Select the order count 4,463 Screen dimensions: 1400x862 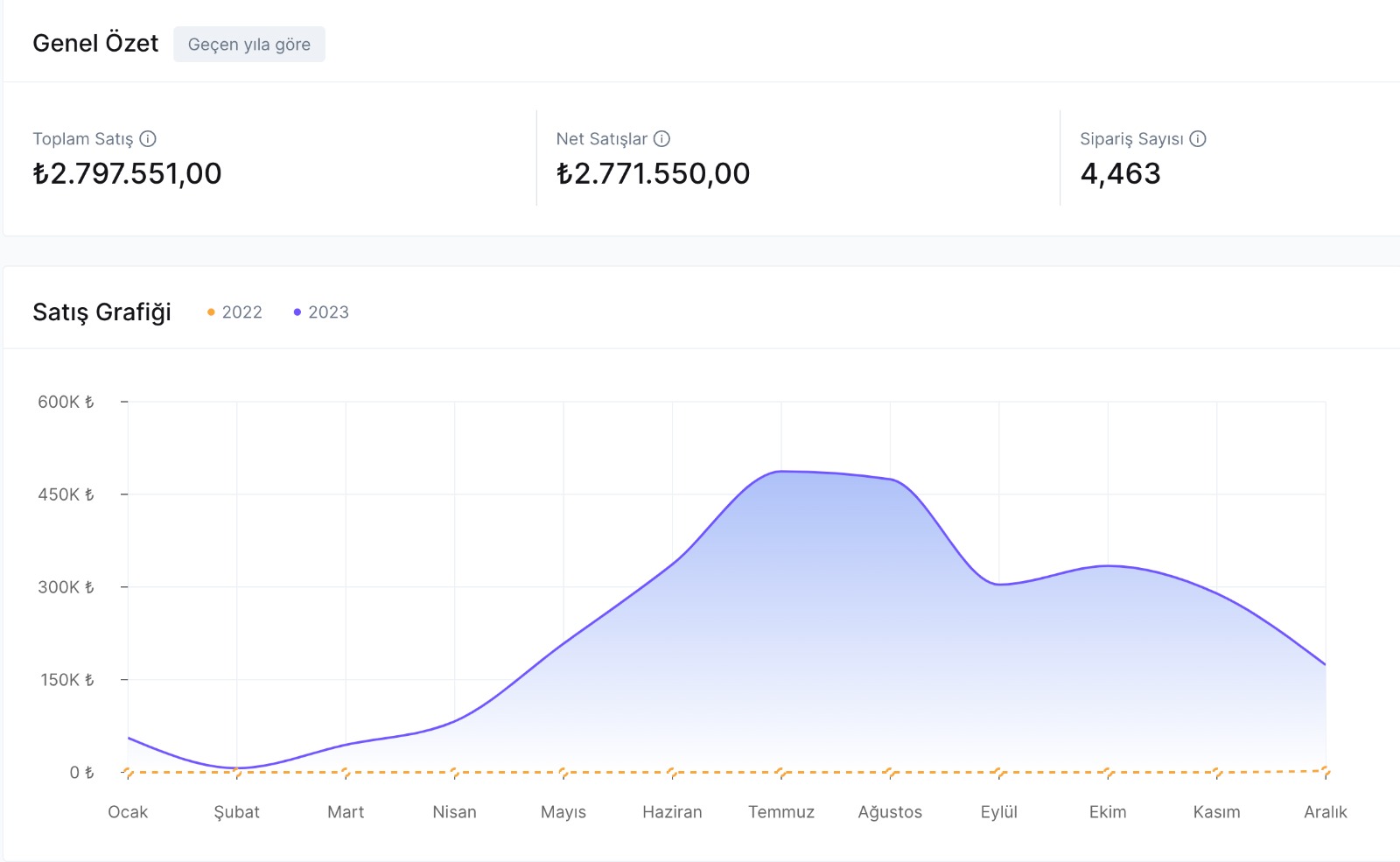tap(1120, 173)
